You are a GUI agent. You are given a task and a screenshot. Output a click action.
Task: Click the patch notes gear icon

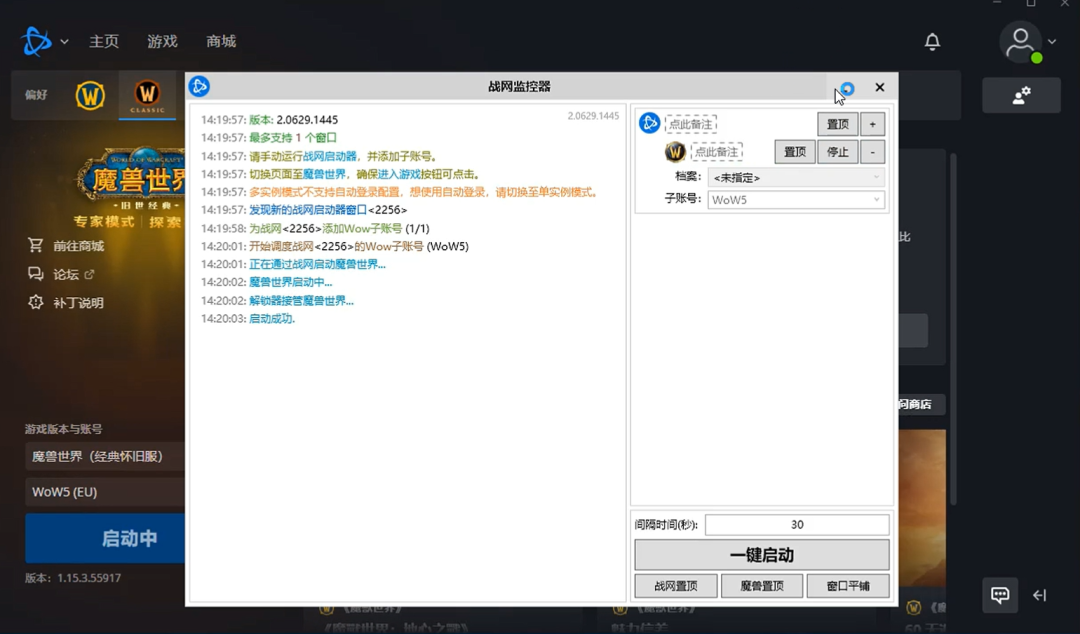[x=35, y=302]
